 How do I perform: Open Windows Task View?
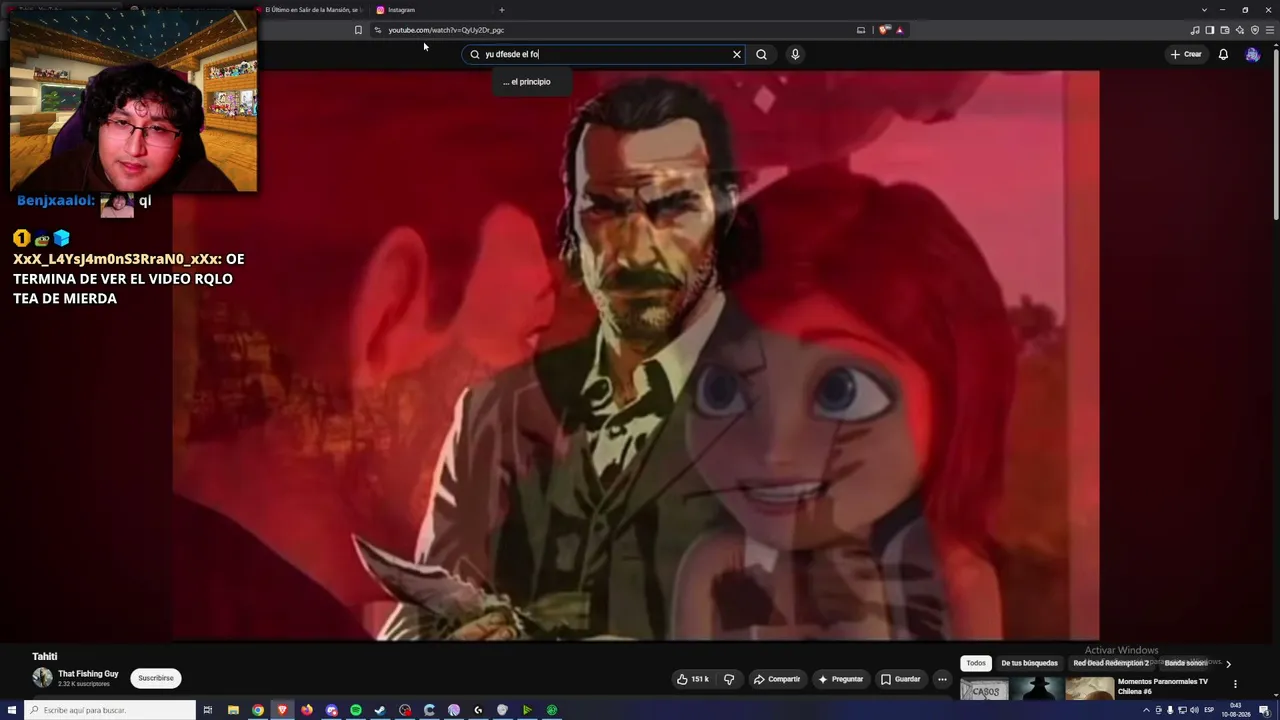208,710
